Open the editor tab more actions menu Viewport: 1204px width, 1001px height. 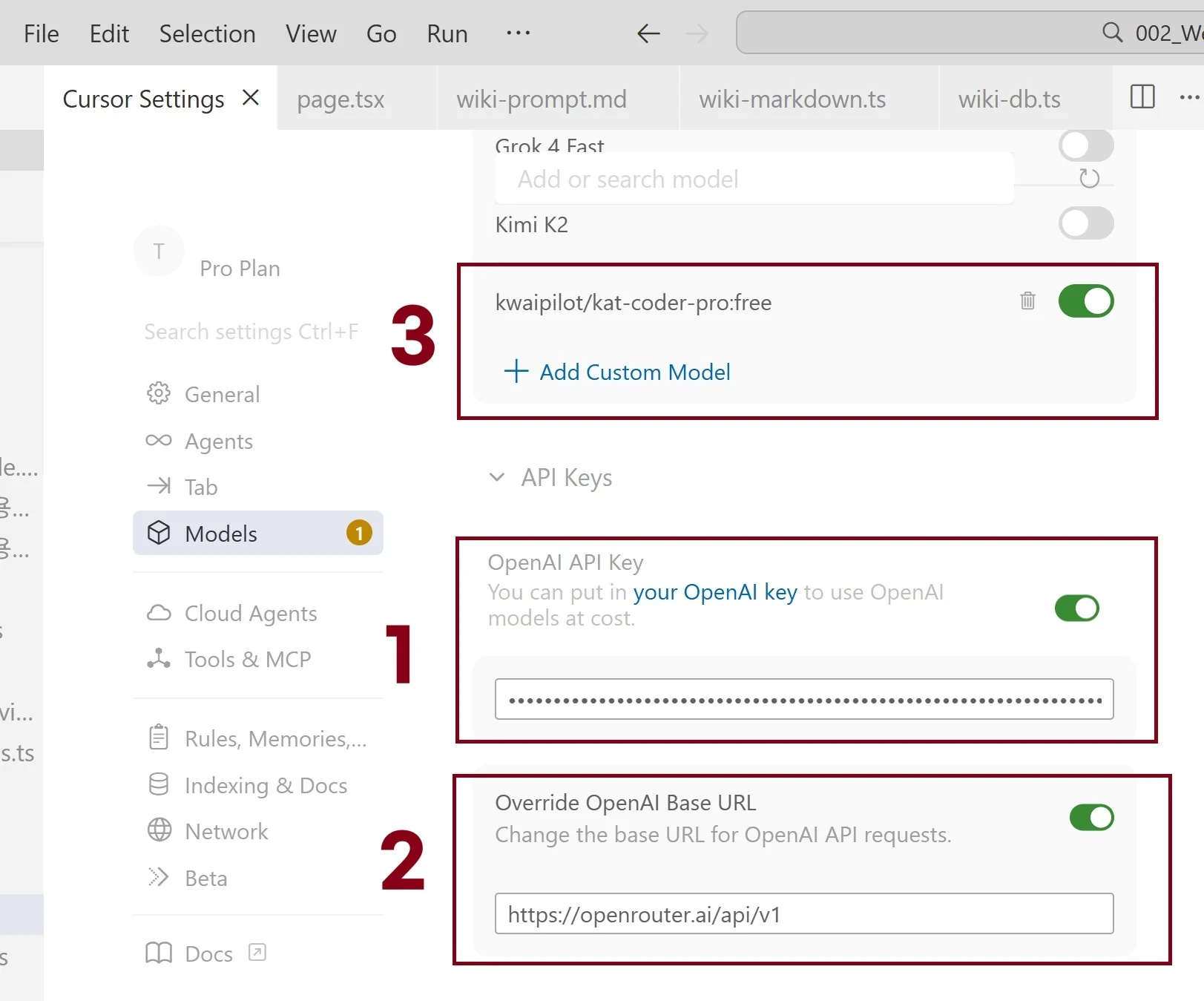(x=1188, y=97)
